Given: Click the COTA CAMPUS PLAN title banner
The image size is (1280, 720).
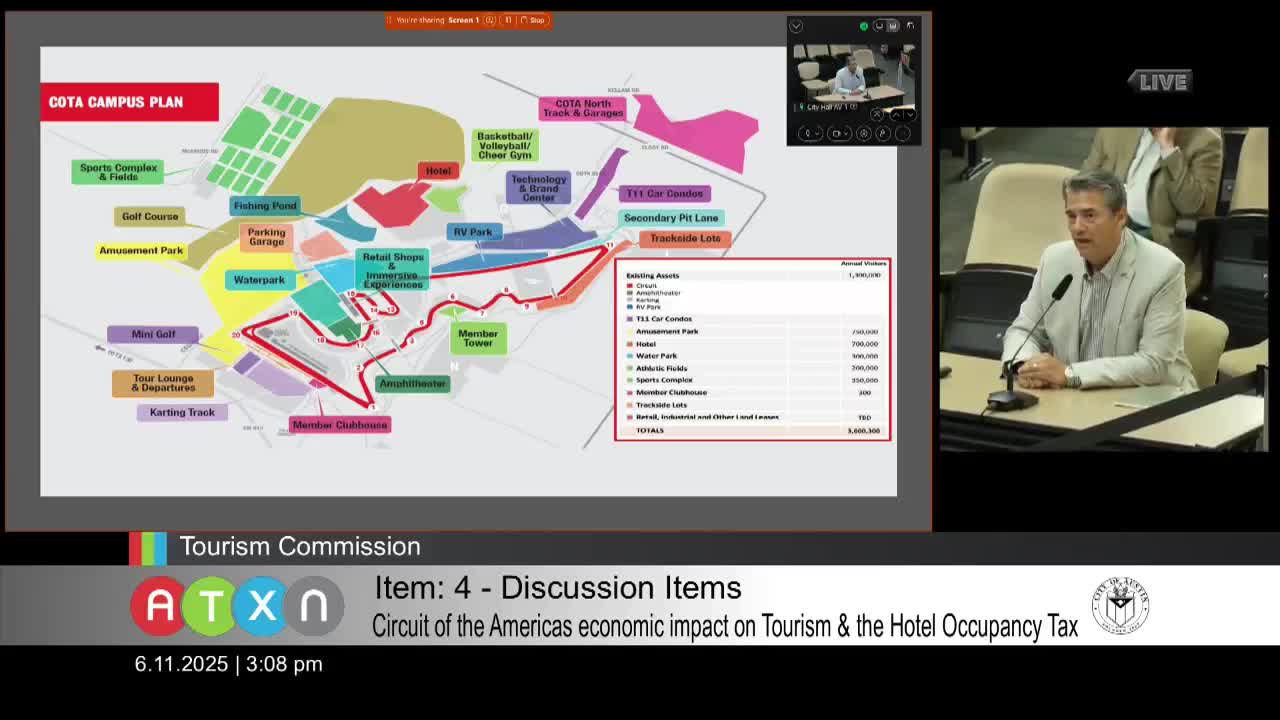Looking at the screenshot, I should [x=129, y=102].
